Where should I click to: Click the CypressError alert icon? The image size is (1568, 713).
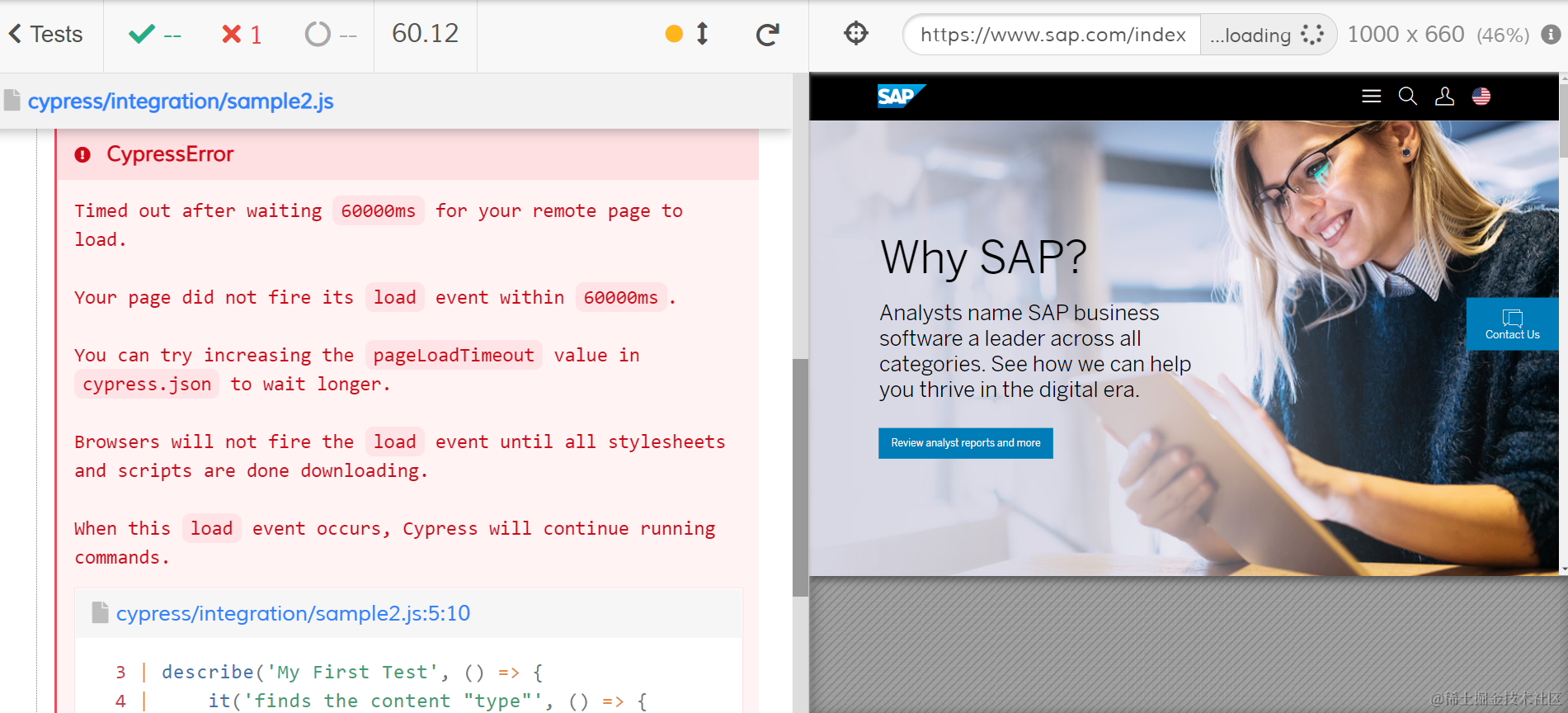tap(82, 154)
